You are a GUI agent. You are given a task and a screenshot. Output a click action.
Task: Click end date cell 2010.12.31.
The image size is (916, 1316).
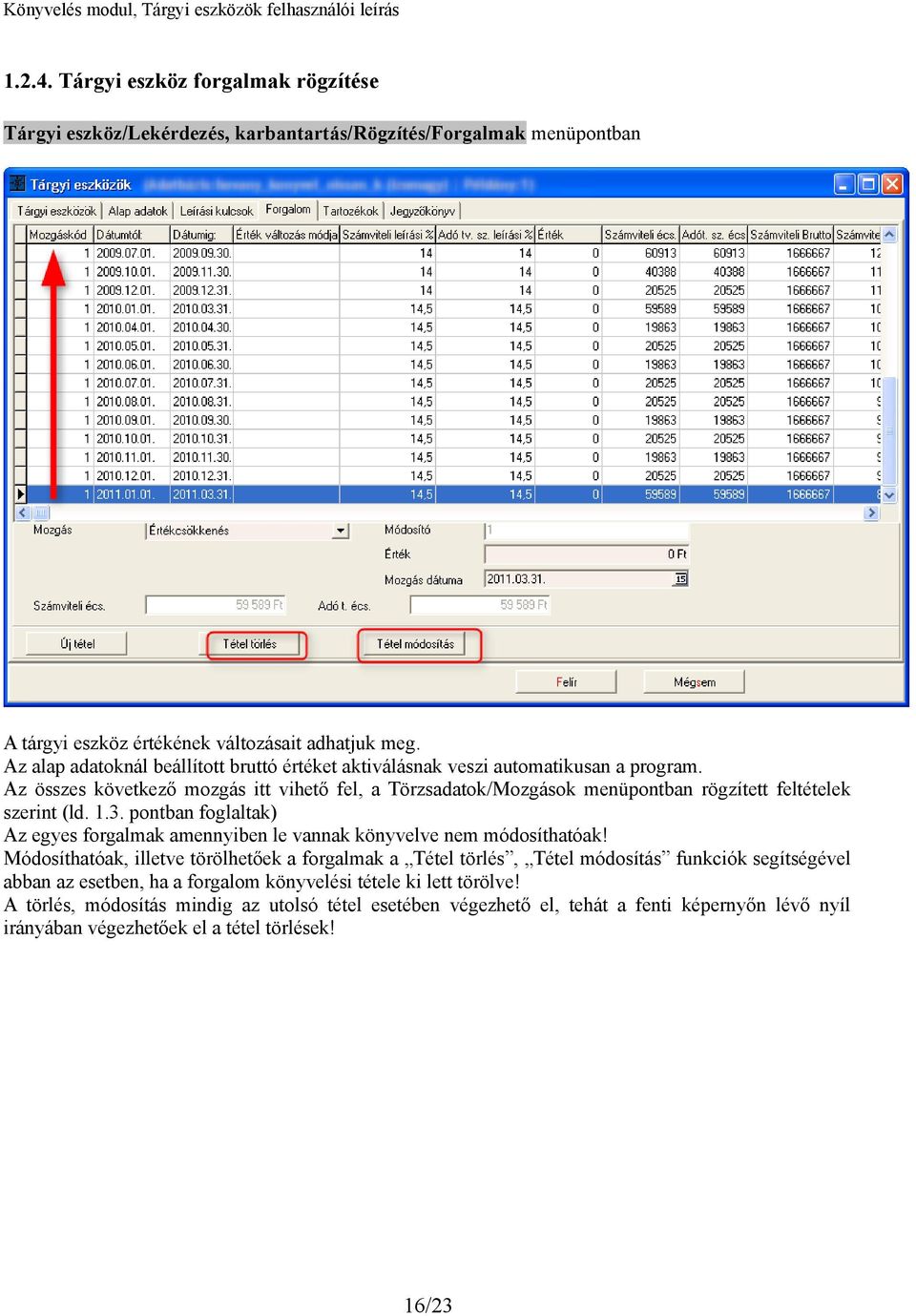click(x=201, y=476)
